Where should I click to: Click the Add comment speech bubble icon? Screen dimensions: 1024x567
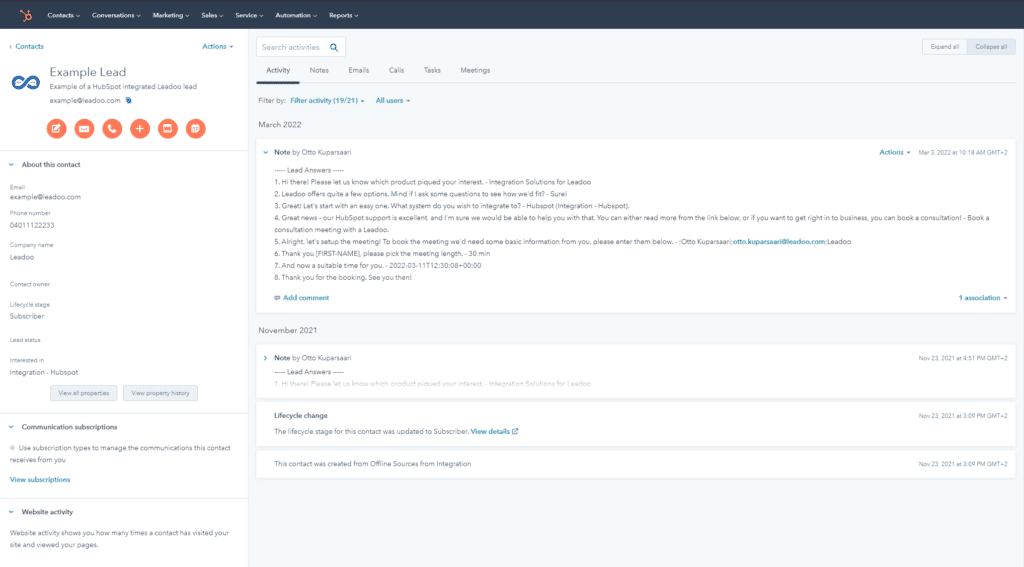(277, 298)
